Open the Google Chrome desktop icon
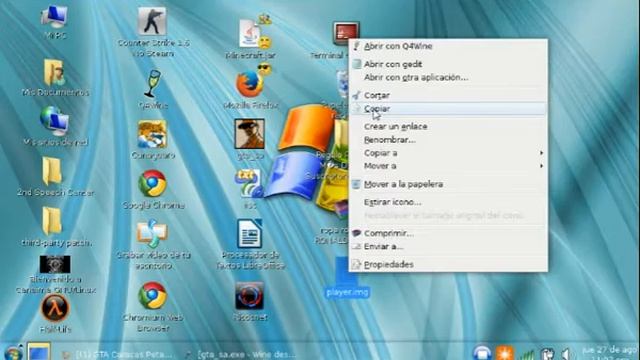Viewport: 640px width, 360px height. [152, 184]
